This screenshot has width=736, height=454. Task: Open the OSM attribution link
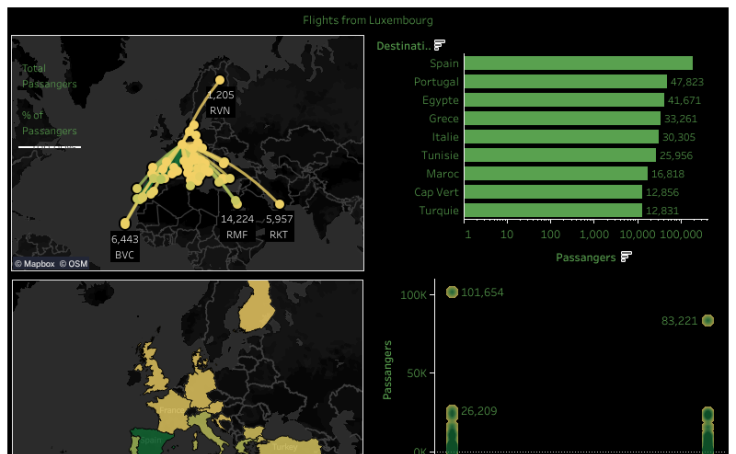point(73,264)
